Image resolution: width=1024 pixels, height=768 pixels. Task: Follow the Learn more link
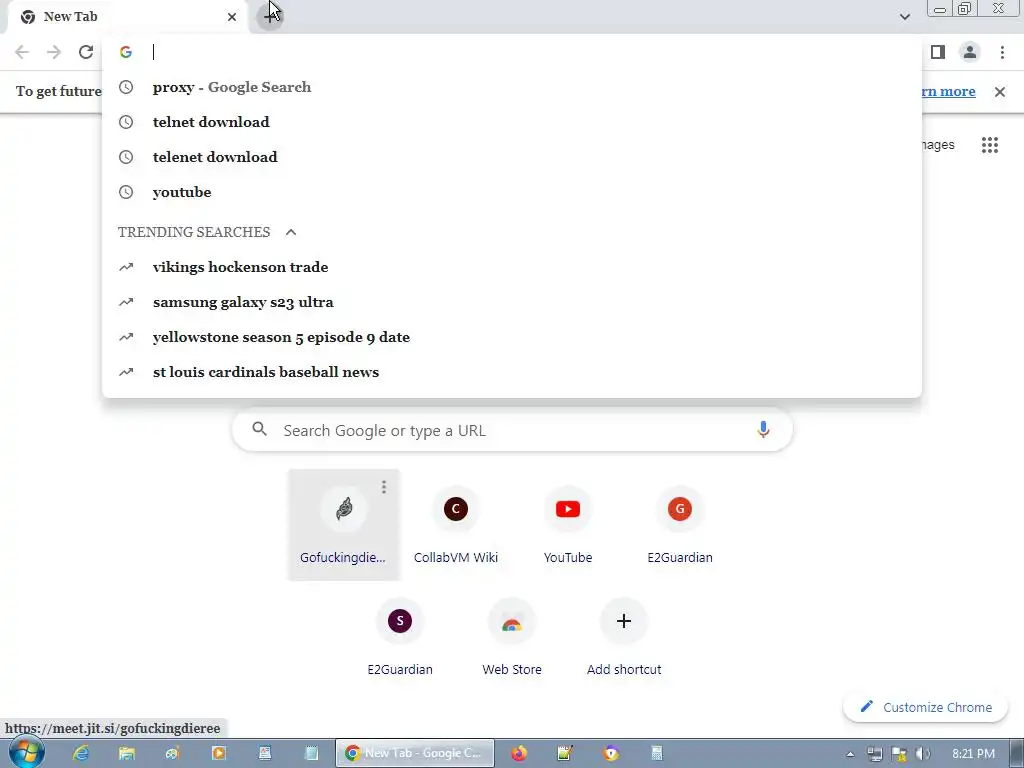pos(948,91)
